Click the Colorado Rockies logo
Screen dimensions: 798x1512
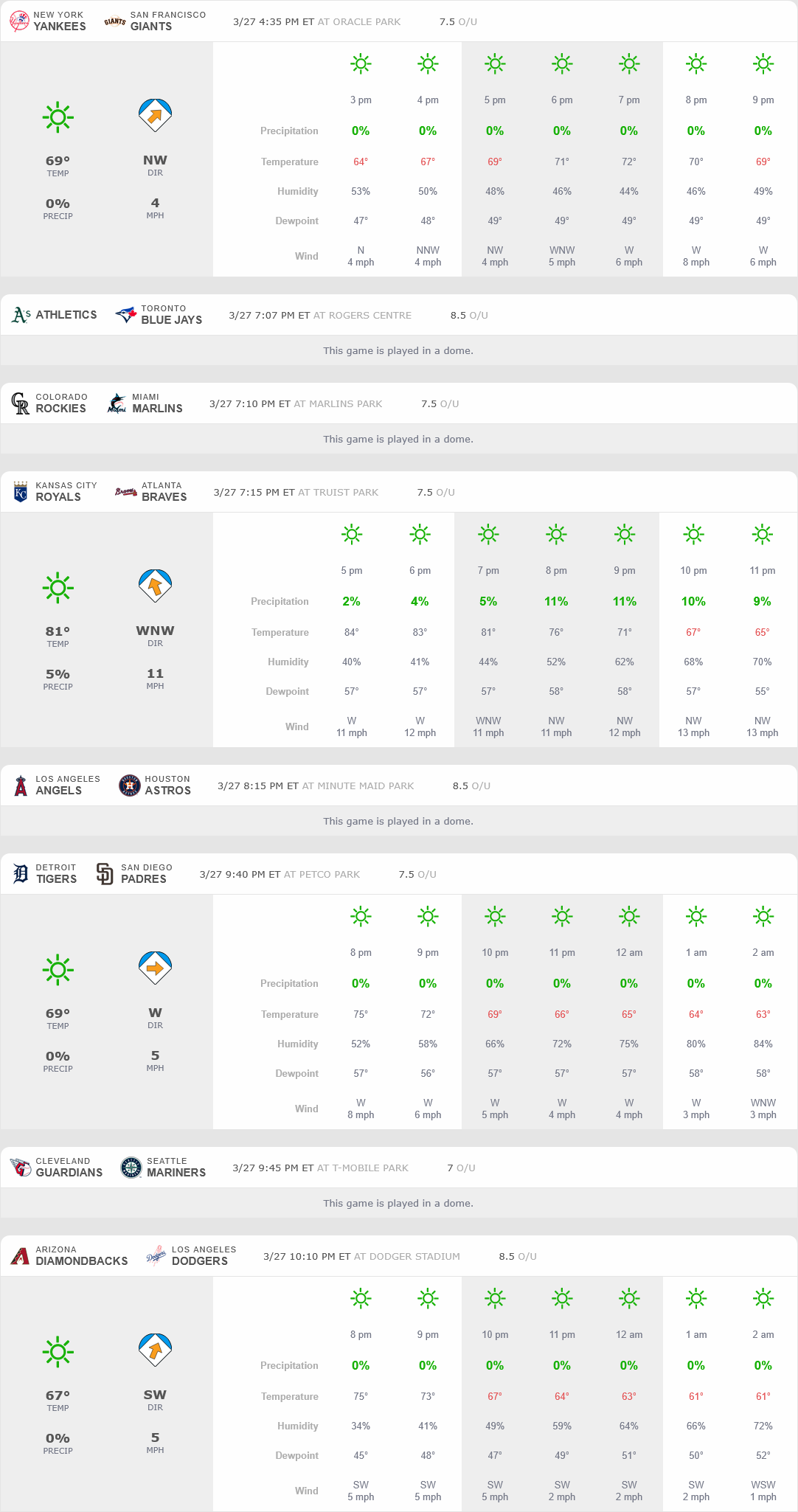coord(21,403)
